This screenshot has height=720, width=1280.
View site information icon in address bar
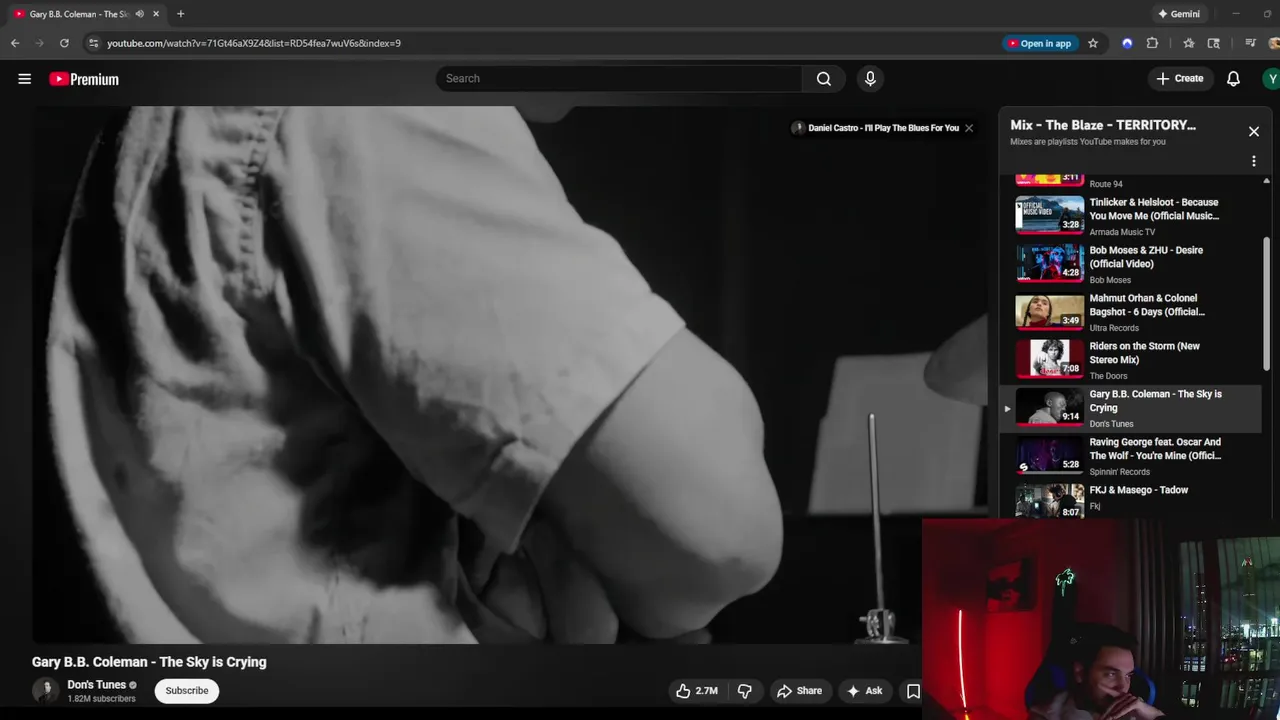coord(93,43)
